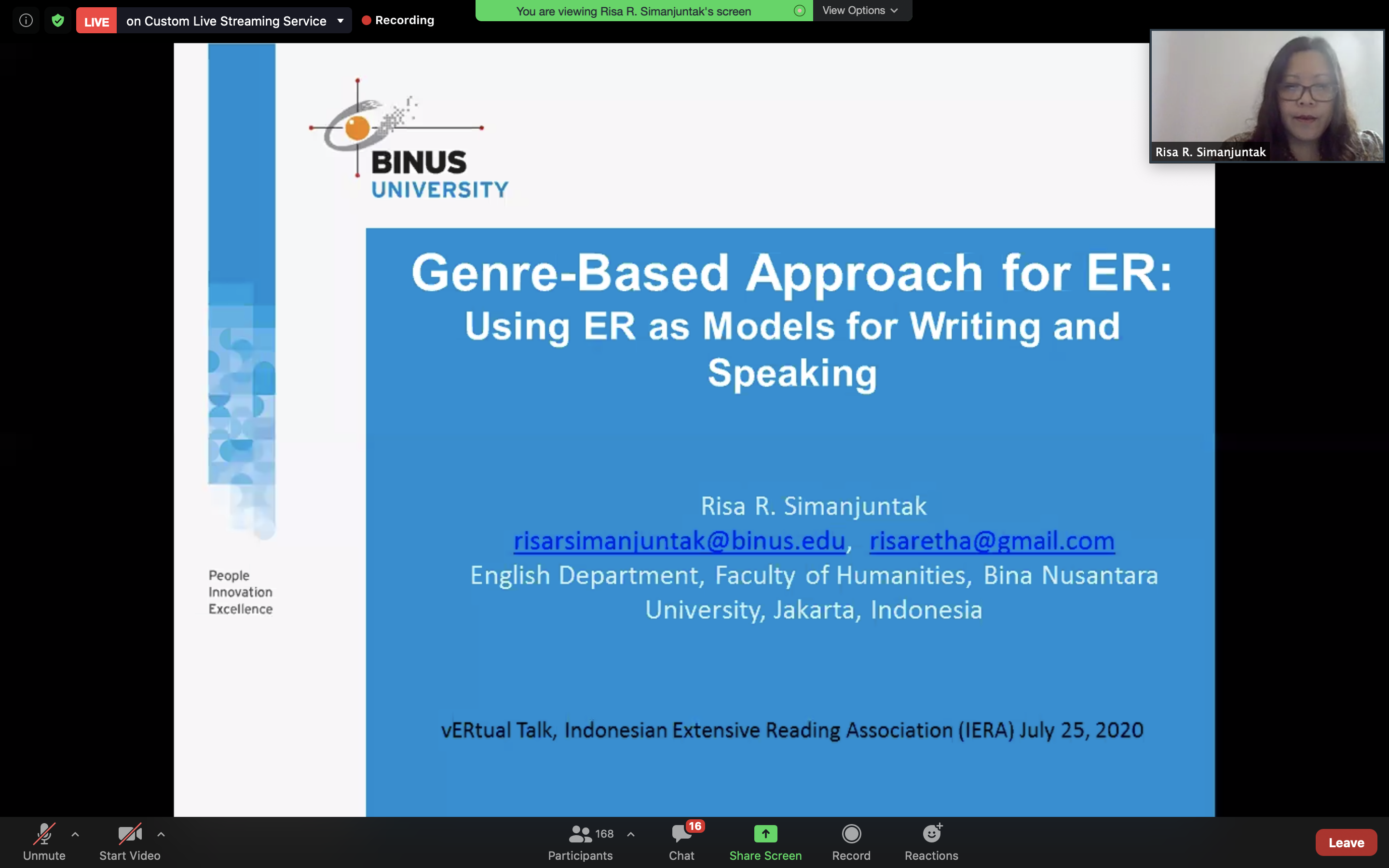This screenshot has width=1389, height=868.
Task: Click the green encryption shield icon
Action: point(57,21)
